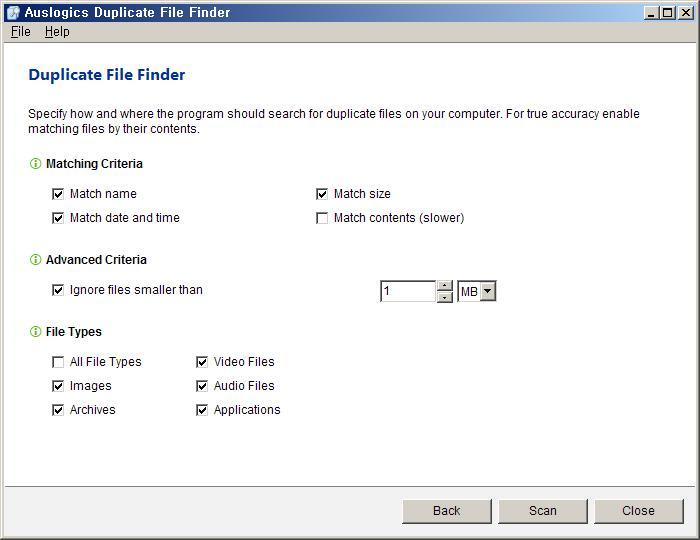Increase minimum size with up arrow
Screen dimensions: 700x540
[x=445, y=286]
